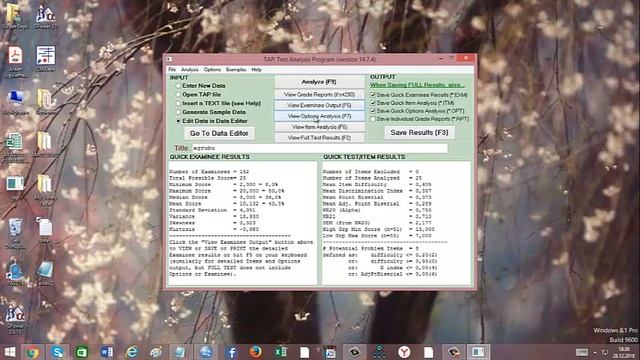Click inside Quick Examinee Results text box

pos(243,223)
